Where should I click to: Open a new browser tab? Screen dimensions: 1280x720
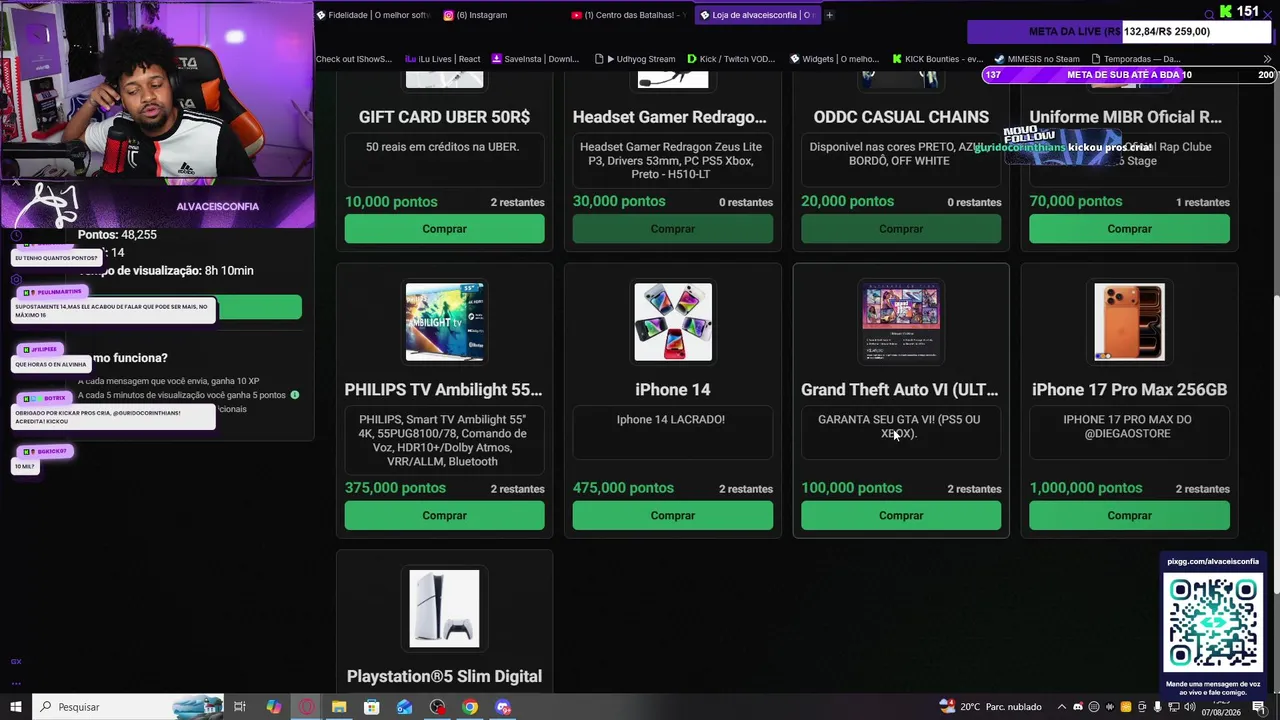tap(829, 15)
